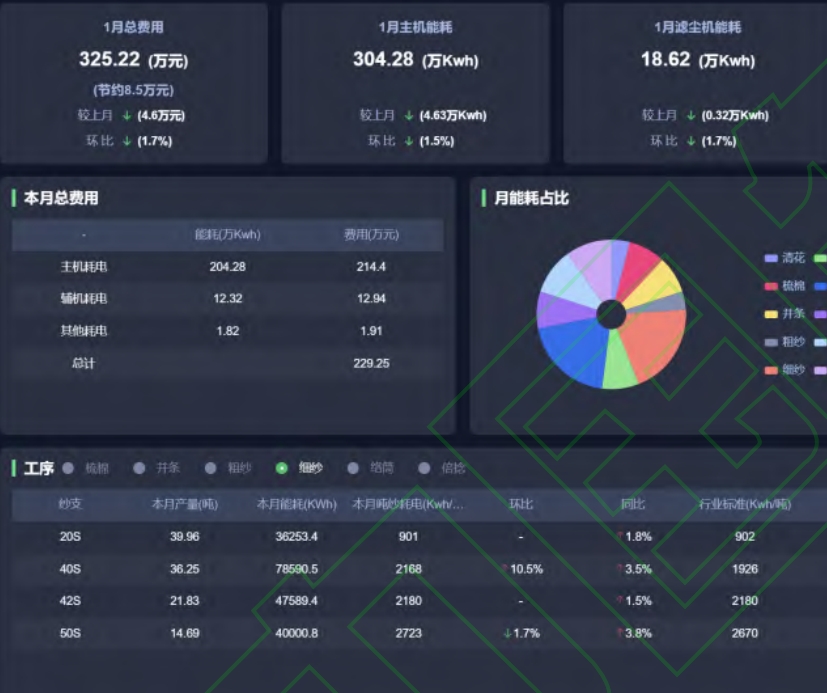This screenshot has height=693, width=827.
Task: Toggle the red 梳棉 legend swatch
Action: [771, 286]
